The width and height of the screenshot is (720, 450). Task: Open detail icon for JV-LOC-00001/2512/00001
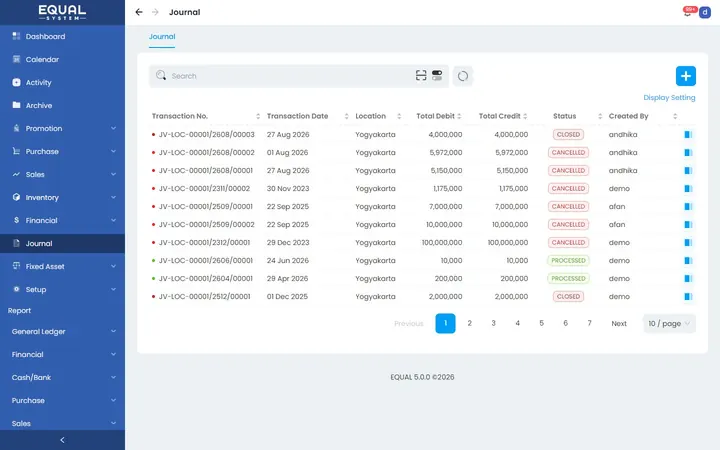click(688, 297)
